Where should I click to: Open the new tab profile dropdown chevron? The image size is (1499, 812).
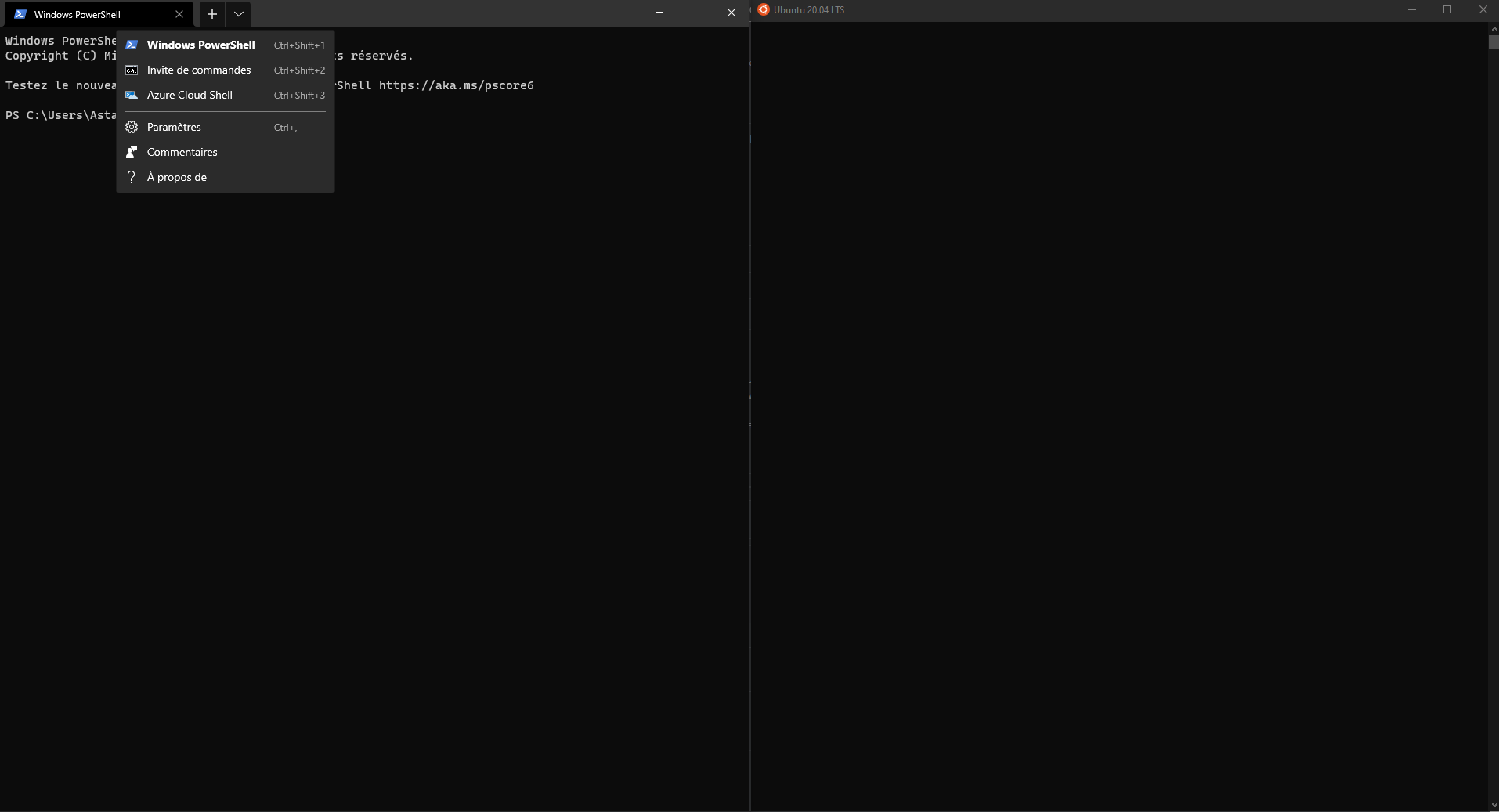coord(239,14)
